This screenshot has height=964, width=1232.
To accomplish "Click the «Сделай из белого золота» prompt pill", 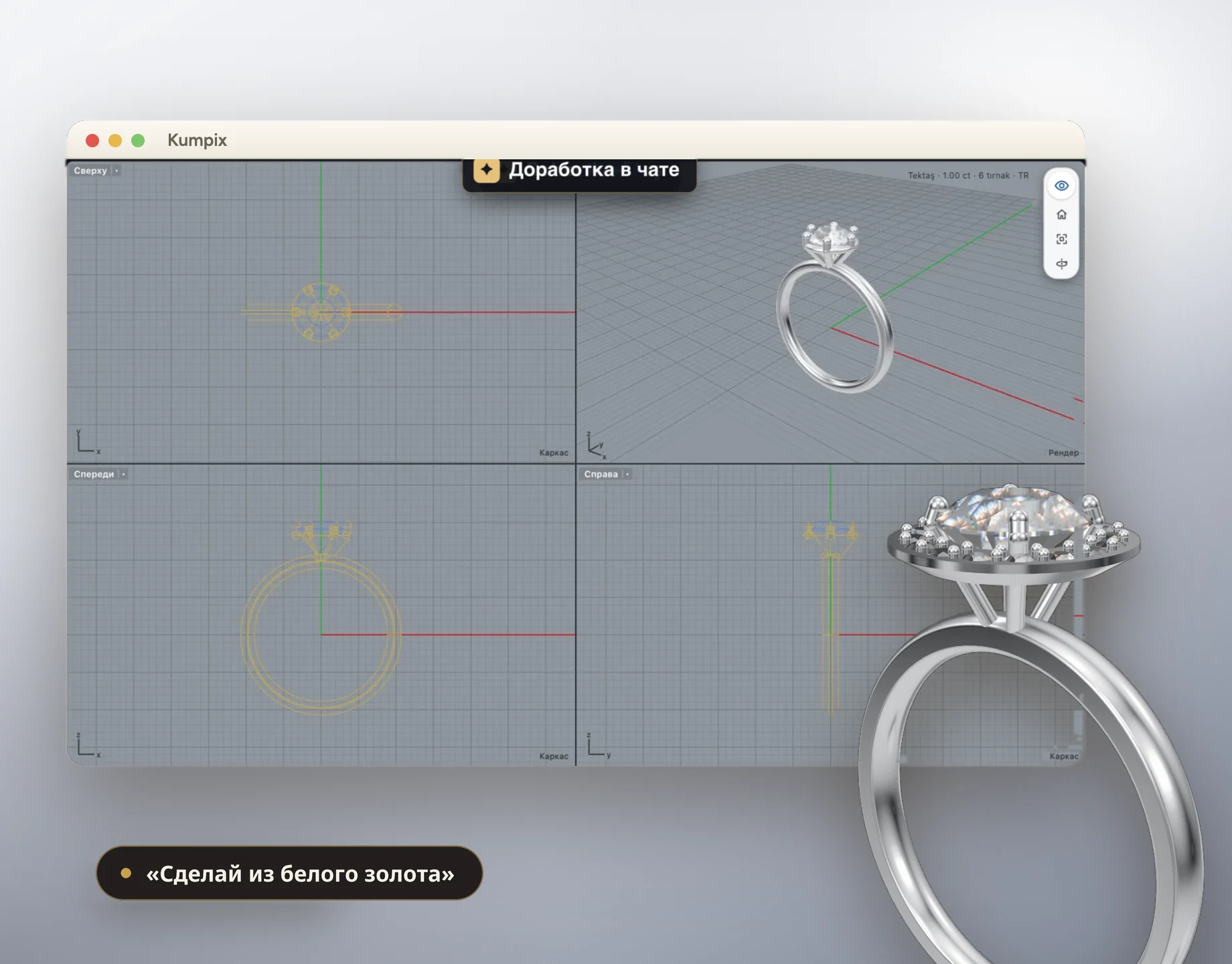I will coord(289,873).
